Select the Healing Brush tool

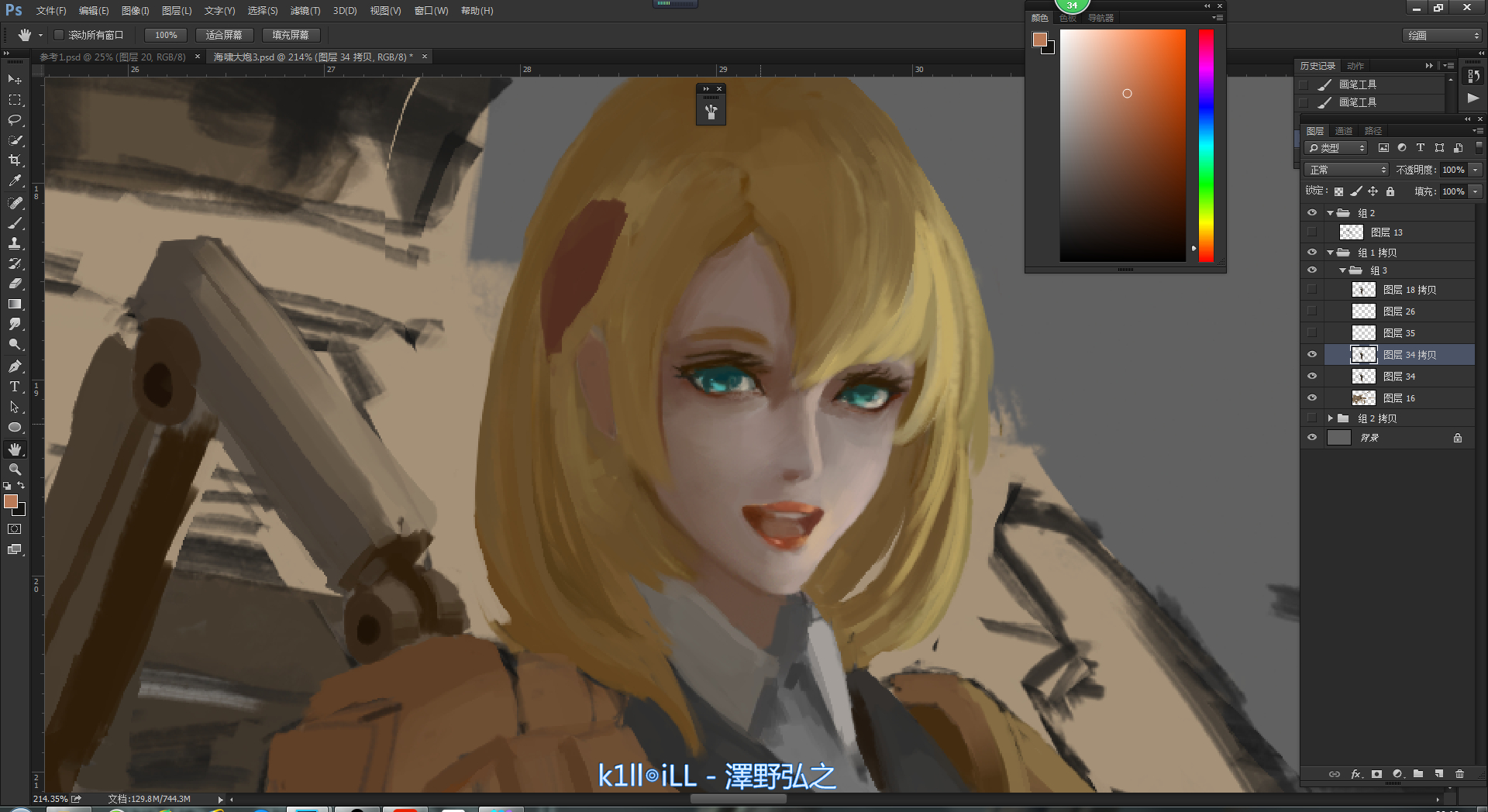[x=15, y=203]
